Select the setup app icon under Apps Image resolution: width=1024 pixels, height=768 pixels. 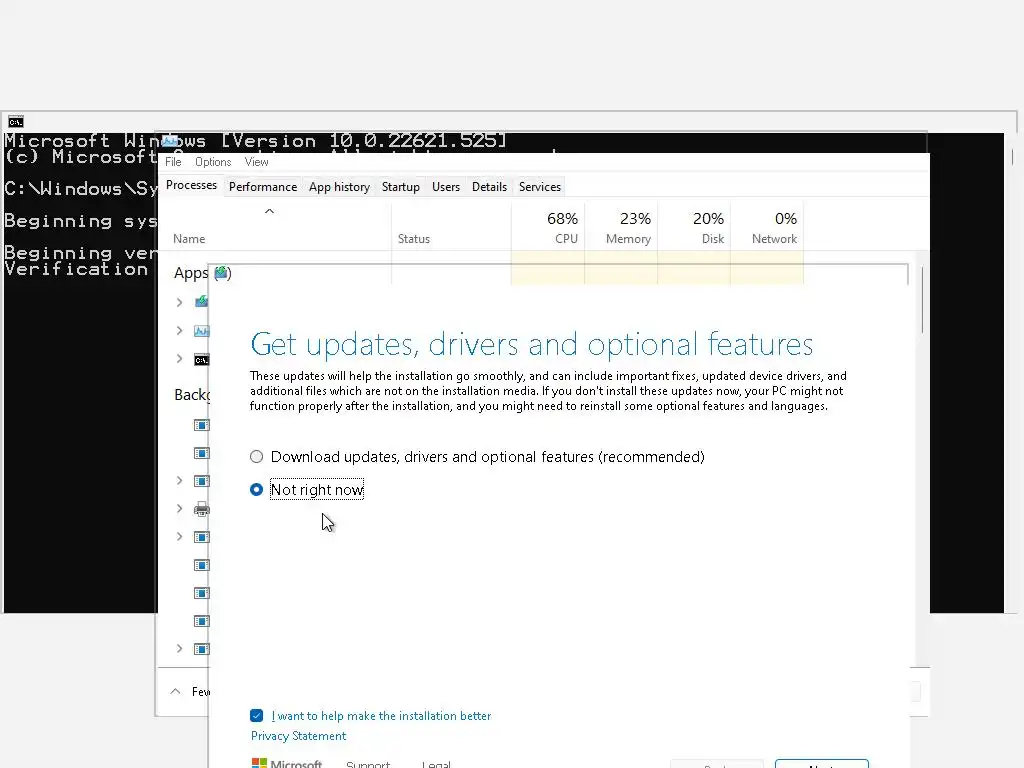click(x=201, y=302)
